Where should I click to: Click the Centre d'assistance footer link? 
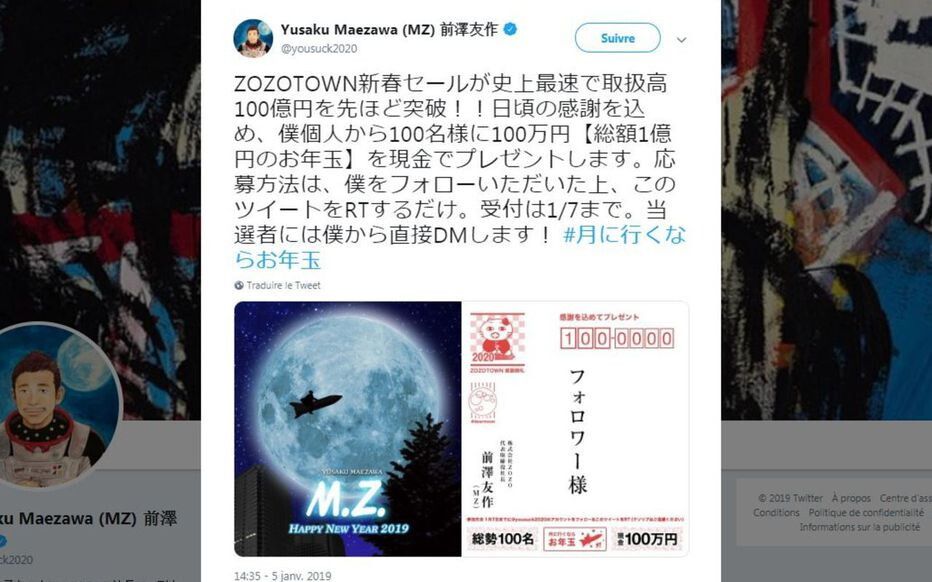905,498
